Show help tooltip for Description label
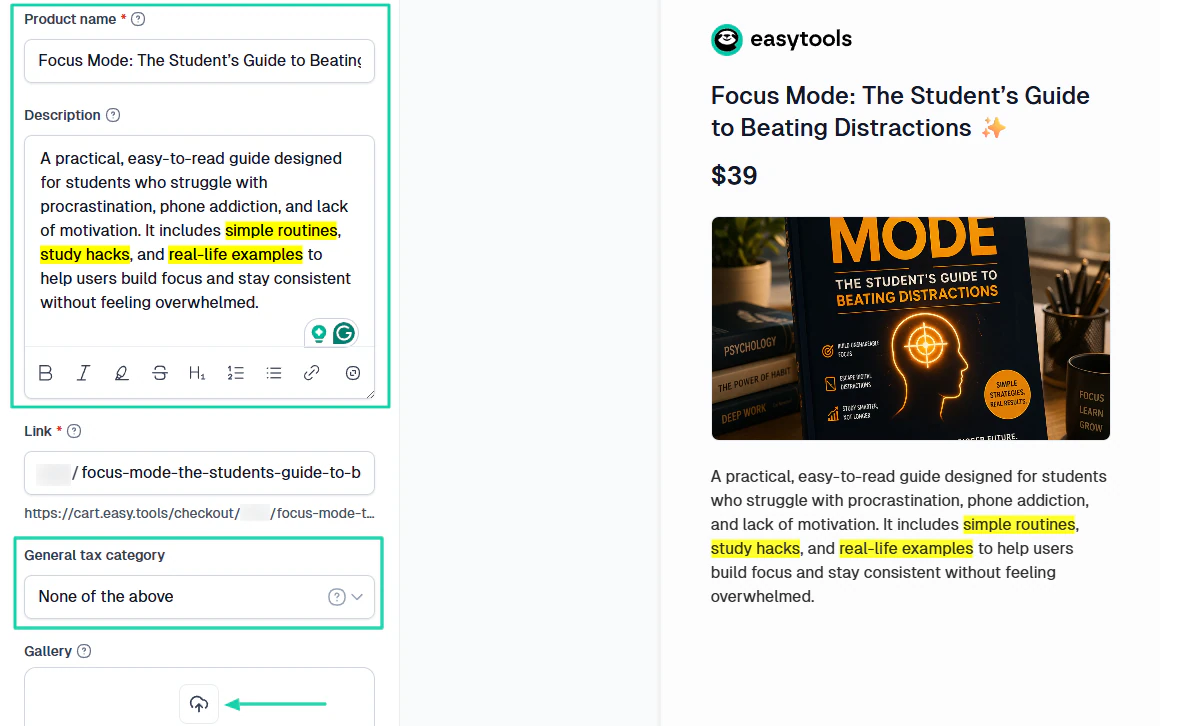Image resolution: width=1196 pixels, height=726 pixels. tap(113, 115)
